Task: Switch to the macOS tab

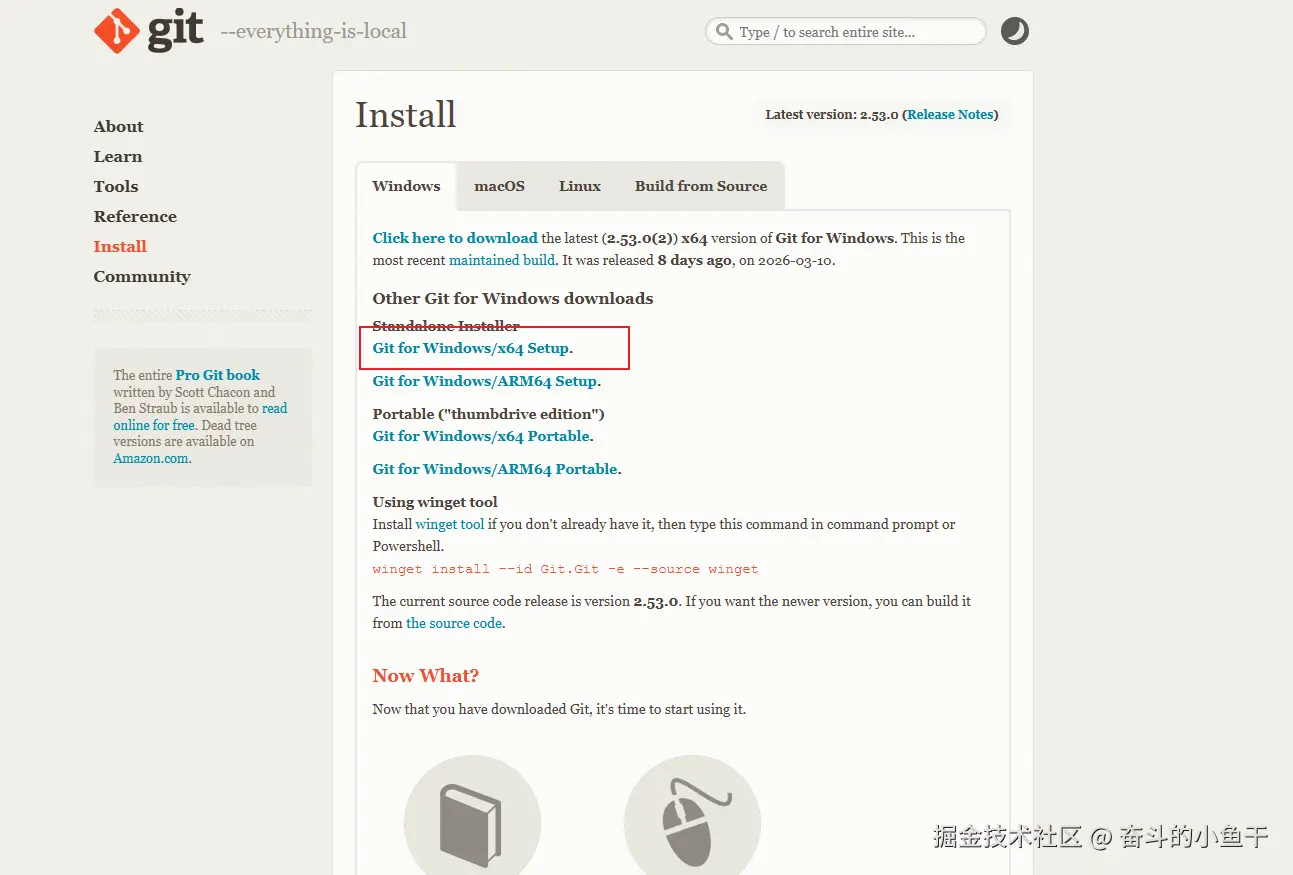Action: pos(499,186)
